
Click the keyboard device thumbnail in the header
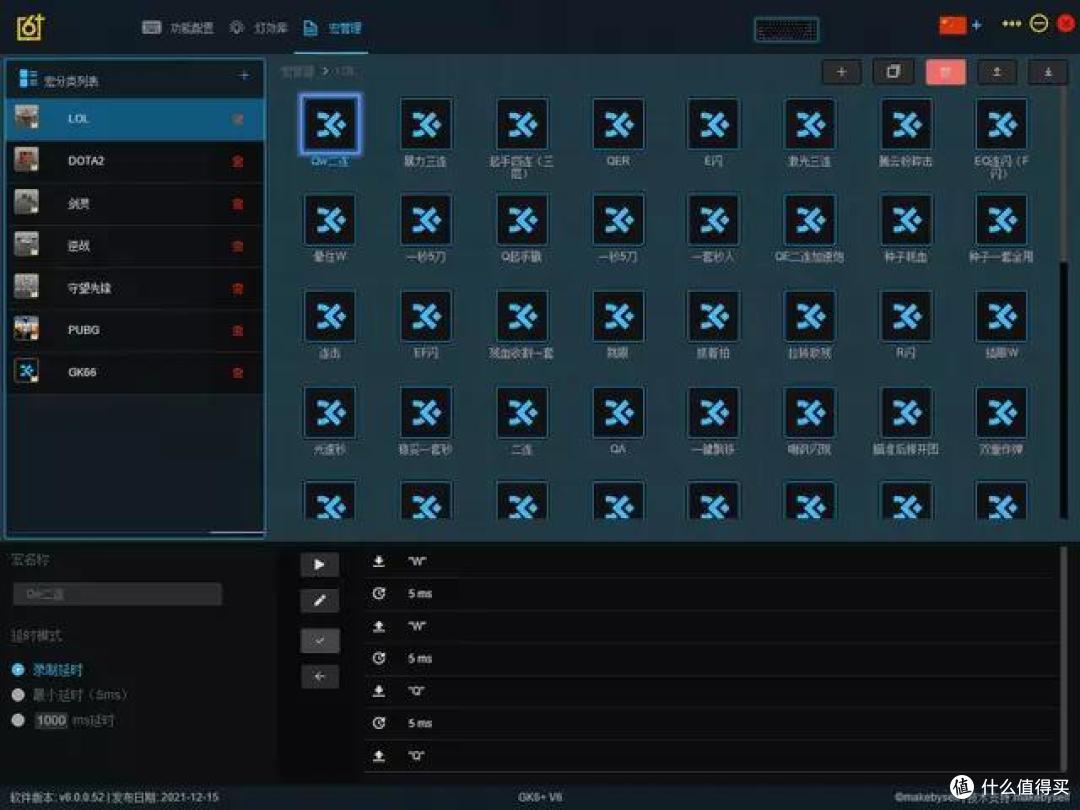[786, 30]
